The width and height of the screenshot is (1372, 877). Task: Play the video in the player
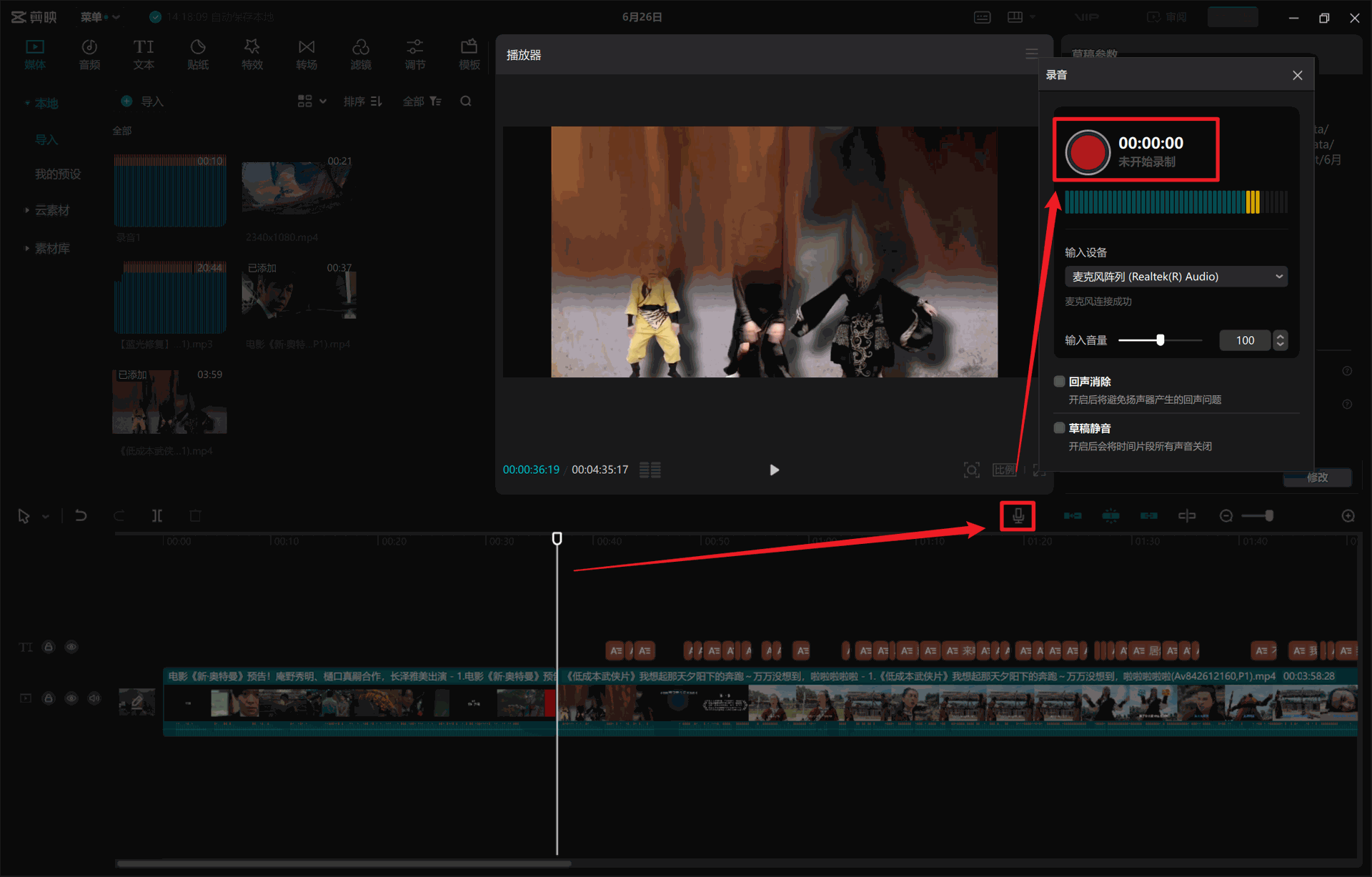coord(774,470)
